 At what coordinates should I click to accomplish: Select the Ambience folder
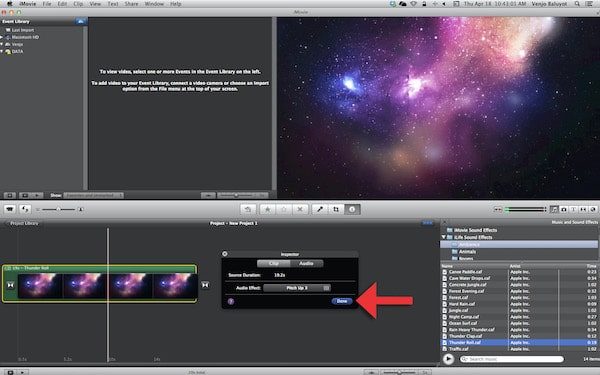pos(519,245)
